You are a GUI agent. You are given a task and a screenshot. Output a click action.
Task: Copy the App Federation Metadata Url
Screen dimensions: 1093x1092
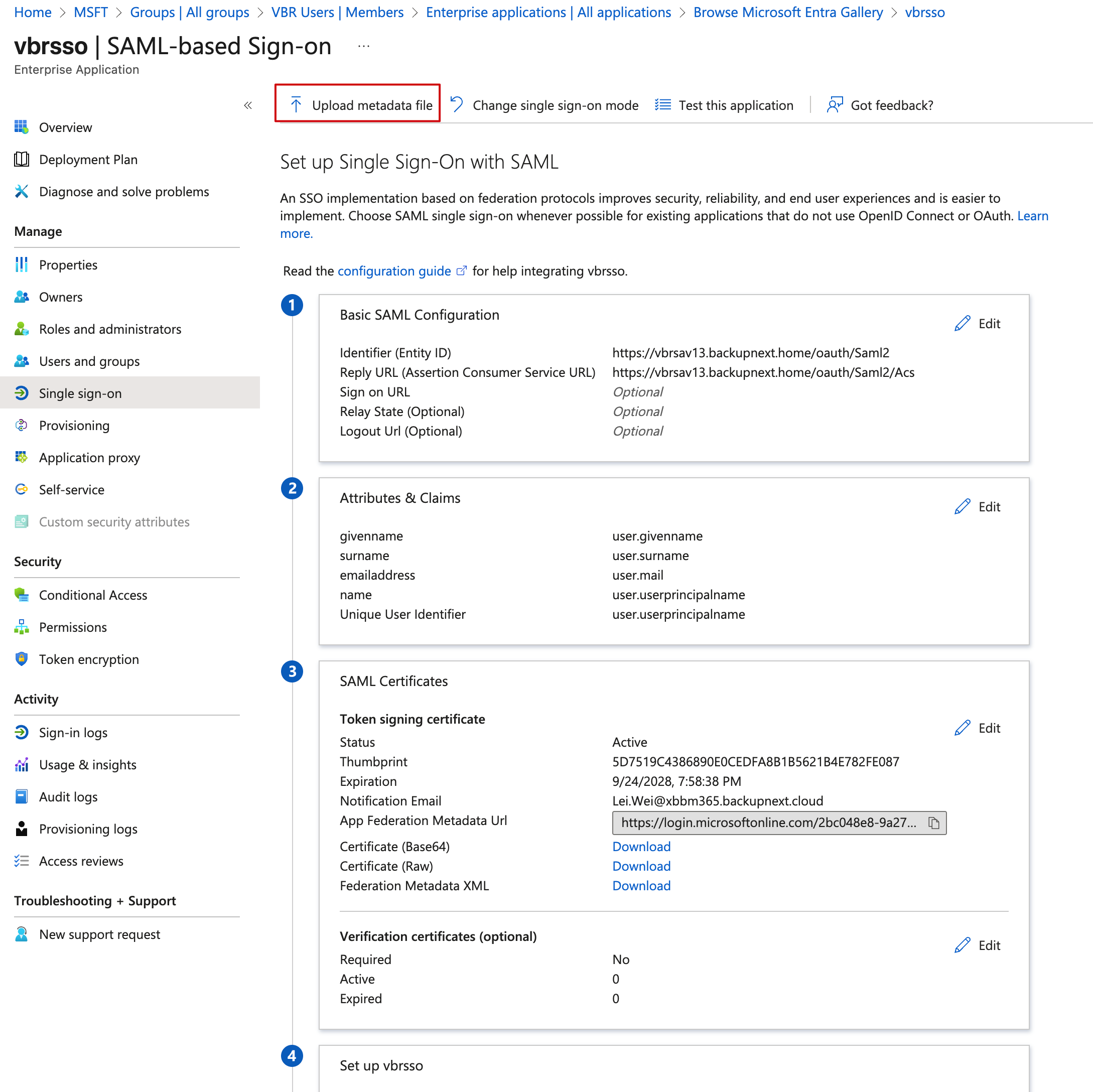[933, 823]
